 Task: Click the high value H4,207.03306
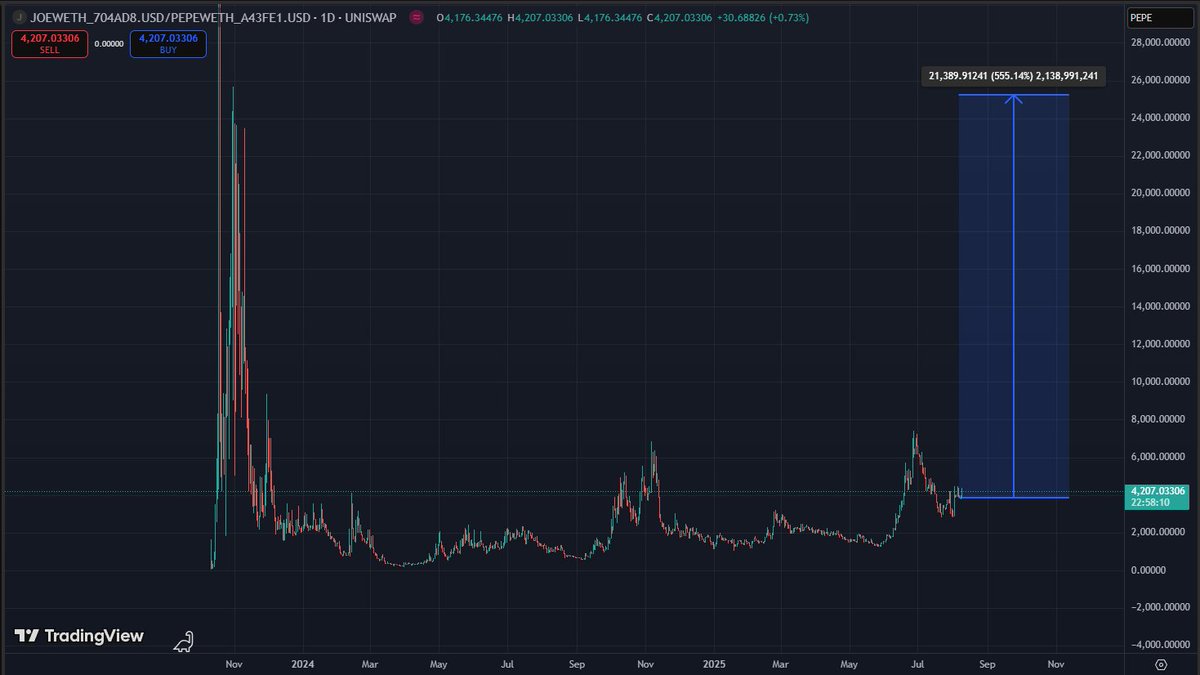click(541, 18)
